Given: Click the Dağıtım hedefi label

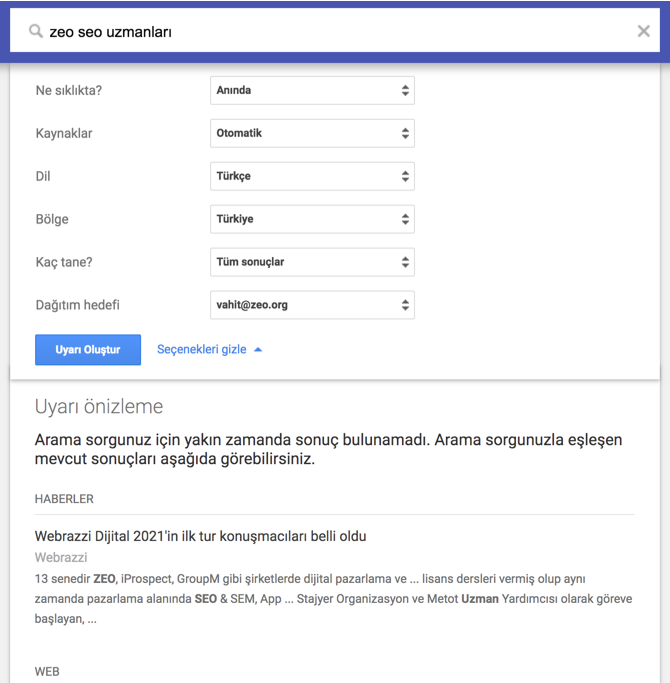Looking at the screenshot, I should pyautogui.click(x=78, y=305).
